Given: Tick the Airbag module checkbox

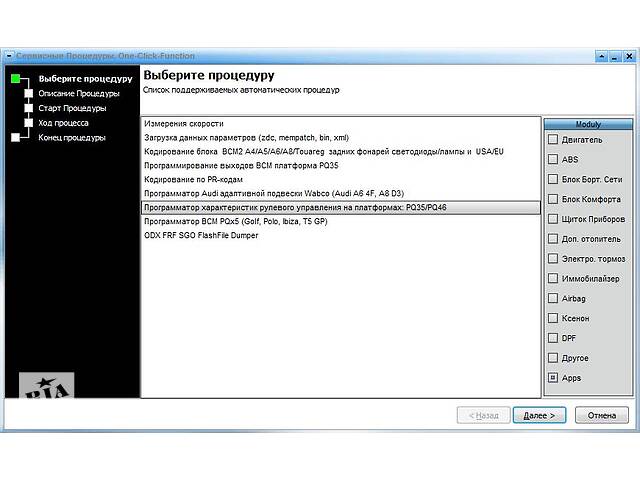Looking at the screenshot, I should 553,298.
